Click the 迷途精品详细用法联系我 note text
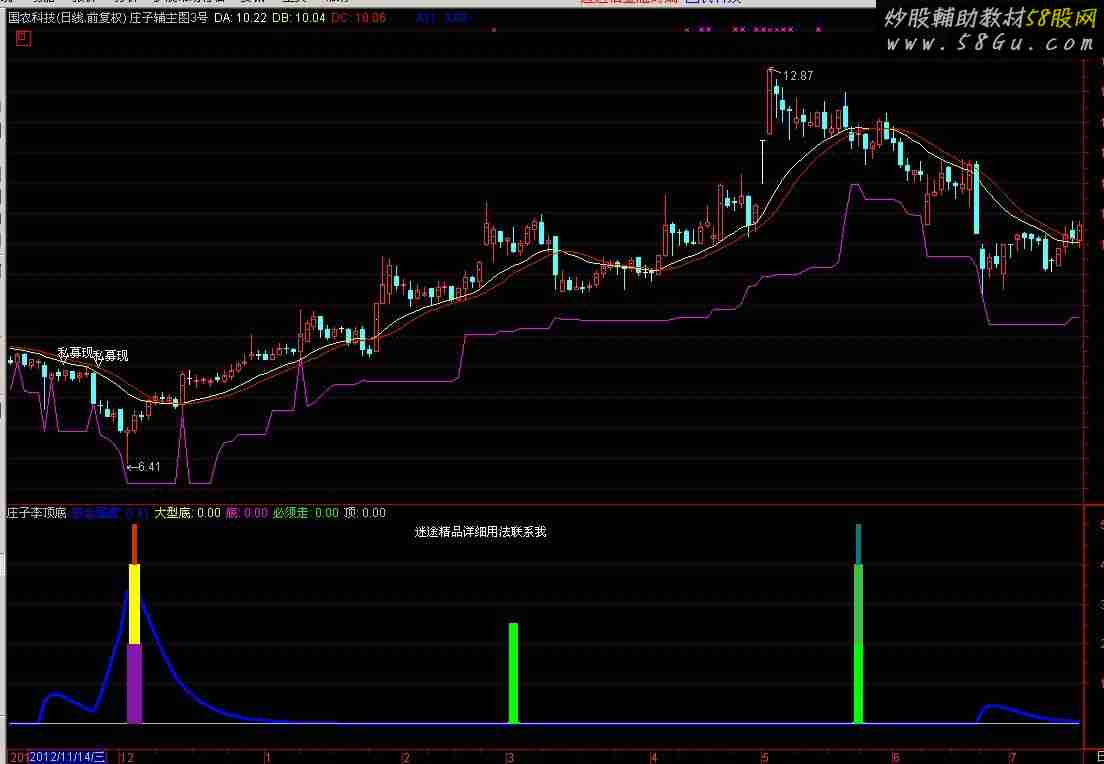Screen dimensions: 1104x764 click(x=481, y=532)
